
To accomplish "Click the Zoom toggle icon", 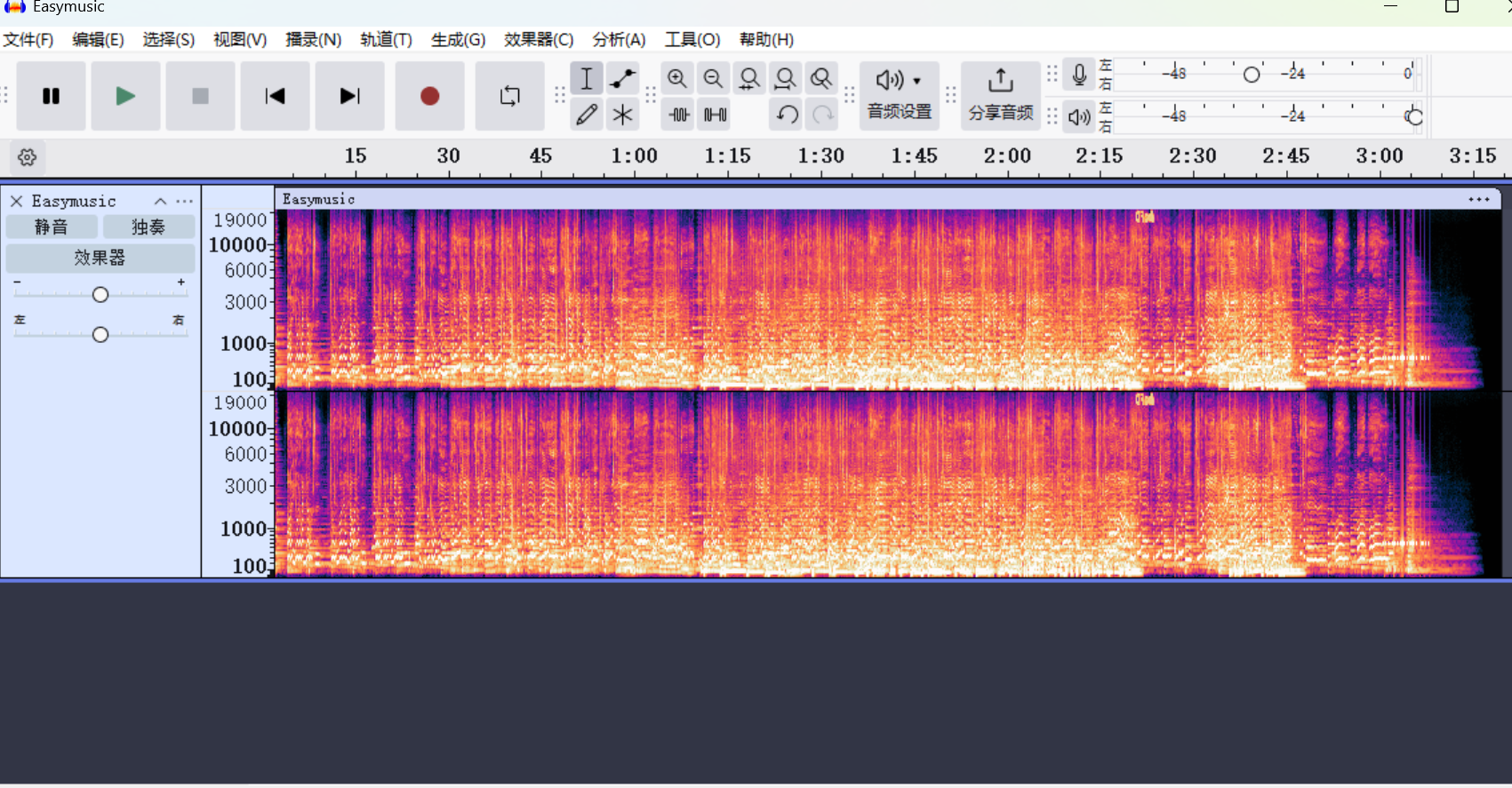I will [x=821, y=78].
